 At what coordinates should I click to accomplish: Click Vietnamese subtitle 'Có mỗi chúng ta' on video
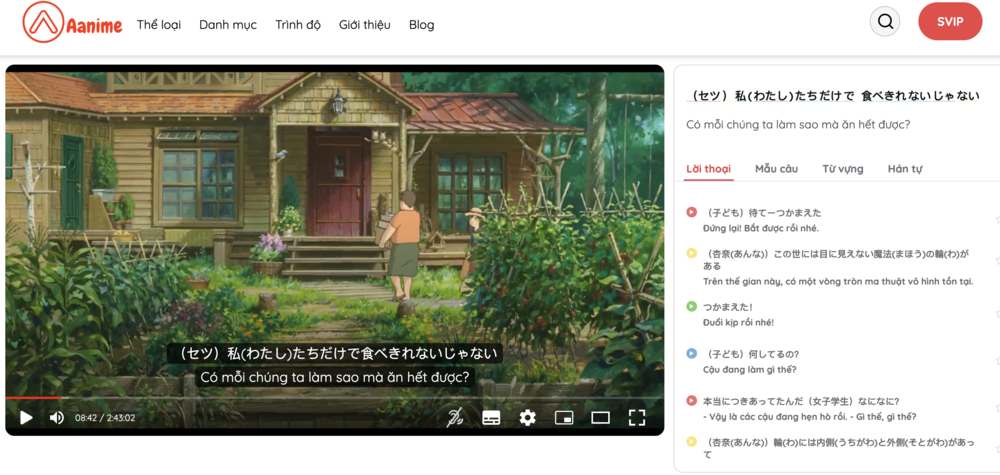pos(335,377)
